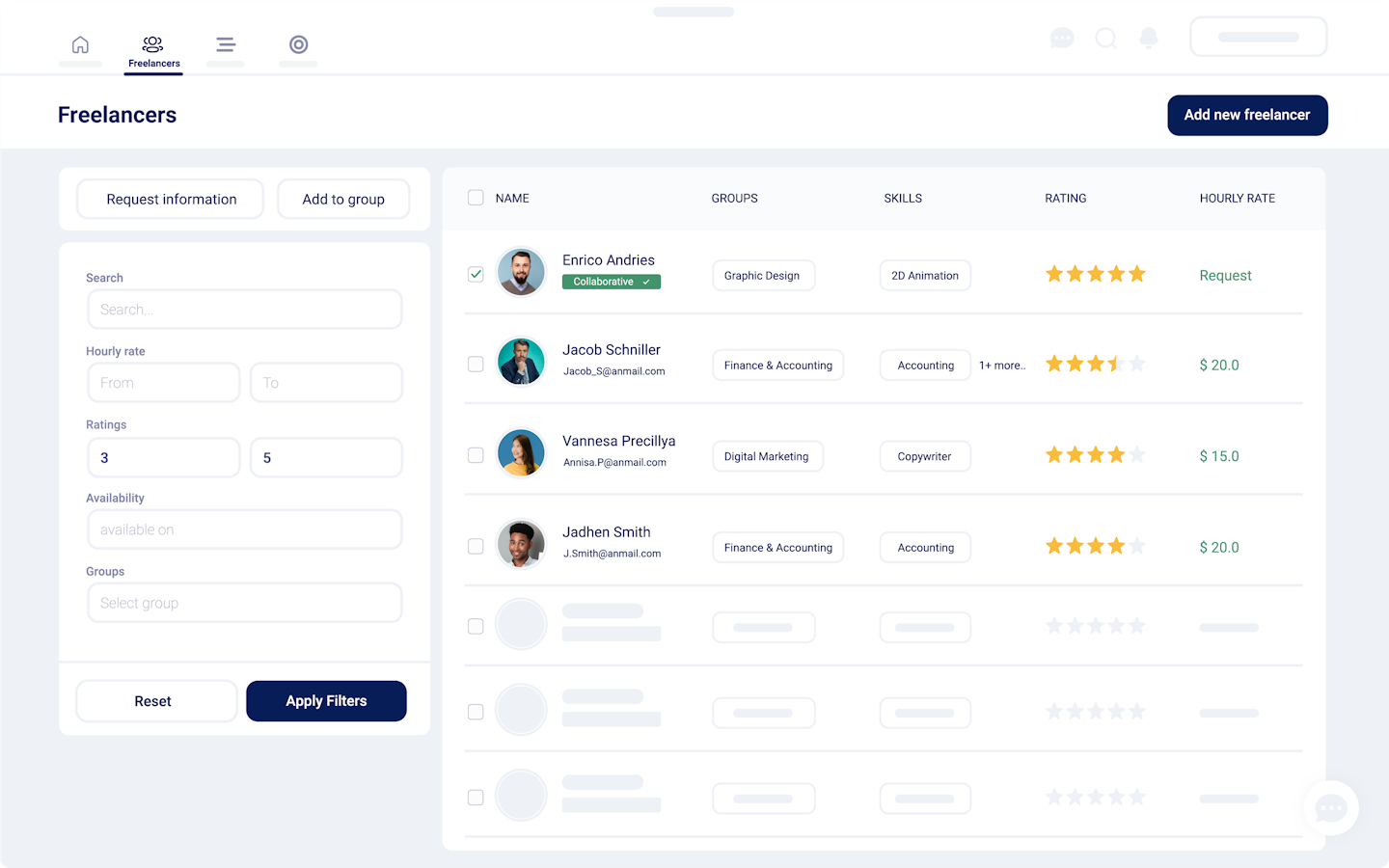
Task: Open the Select group dropdown
Action: (244, 603)
